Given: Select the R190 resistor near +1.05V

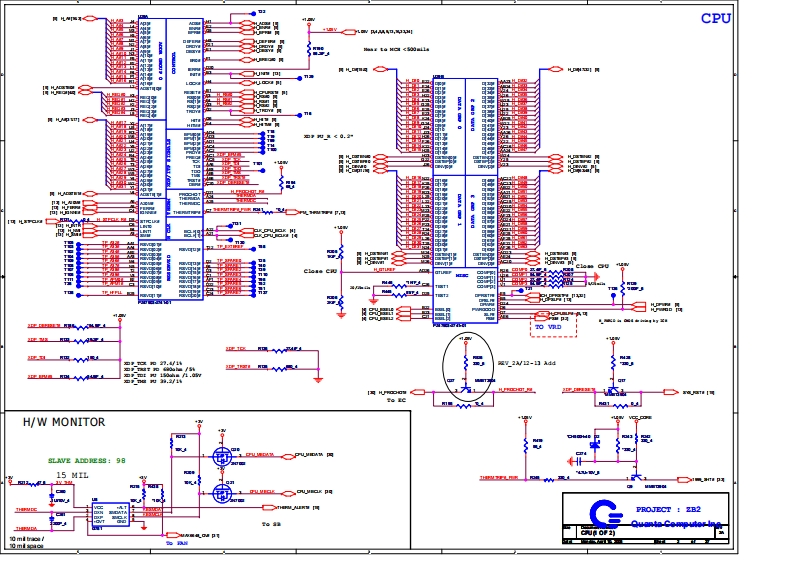Looking at the screenshot, I should pyautogui.click(x=310, y=46).
